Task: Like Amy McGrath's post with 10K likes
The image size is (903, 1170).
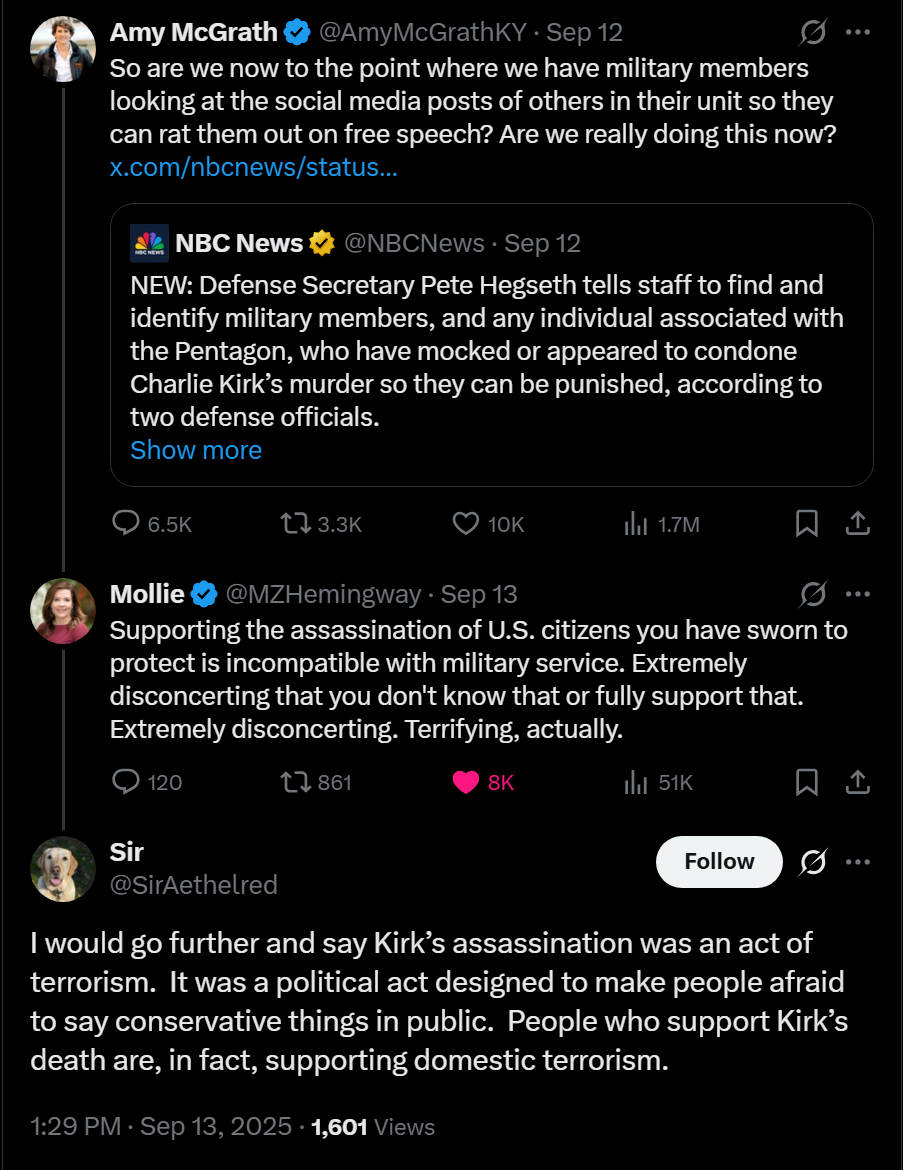Action: click(x=488, y=524)
